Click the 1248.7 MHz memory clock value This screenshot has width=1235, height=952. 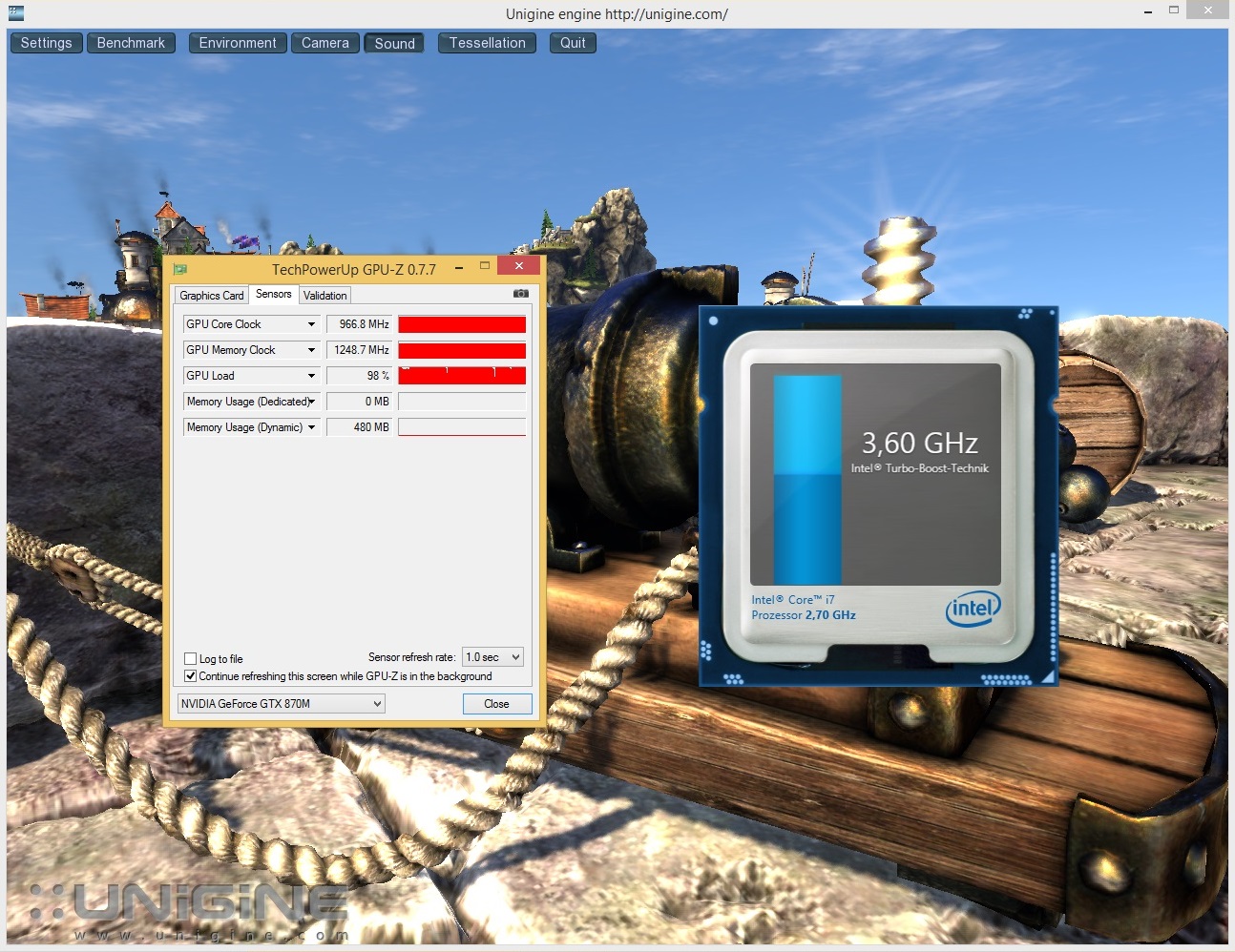359,350
